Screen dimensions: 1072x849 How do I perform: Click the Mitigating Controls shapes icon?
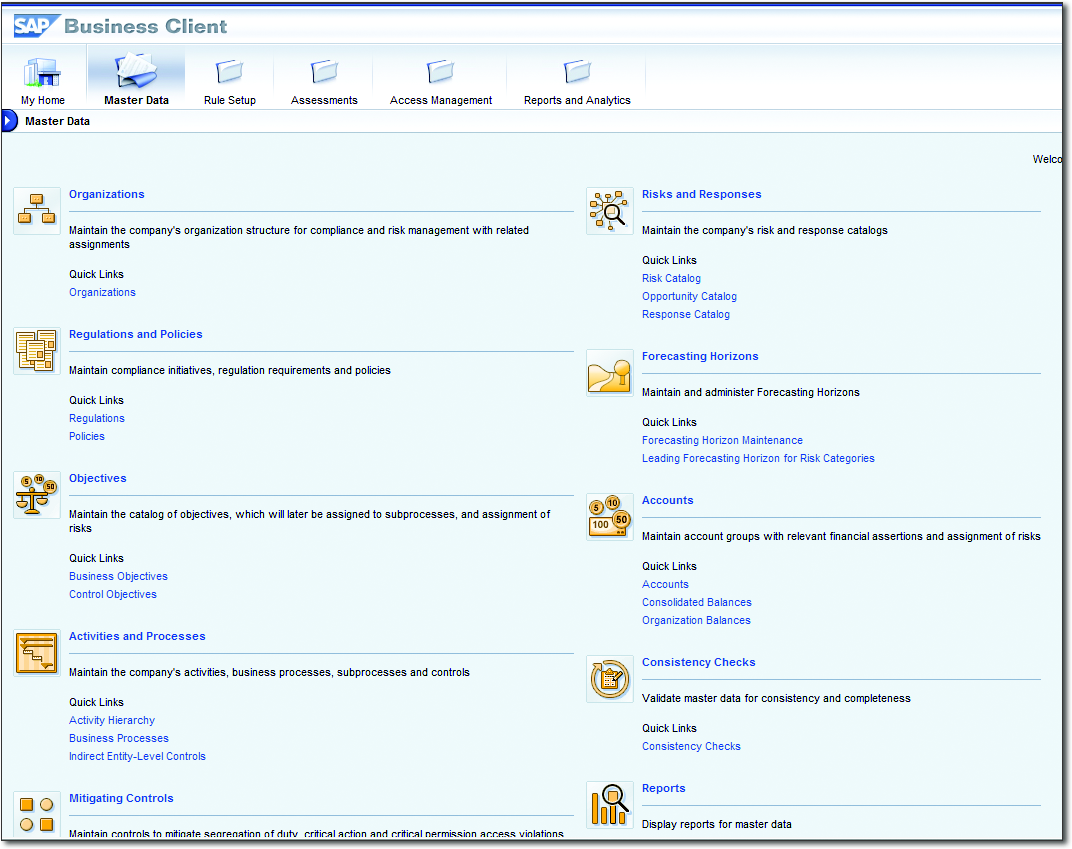tap(37, 814)
